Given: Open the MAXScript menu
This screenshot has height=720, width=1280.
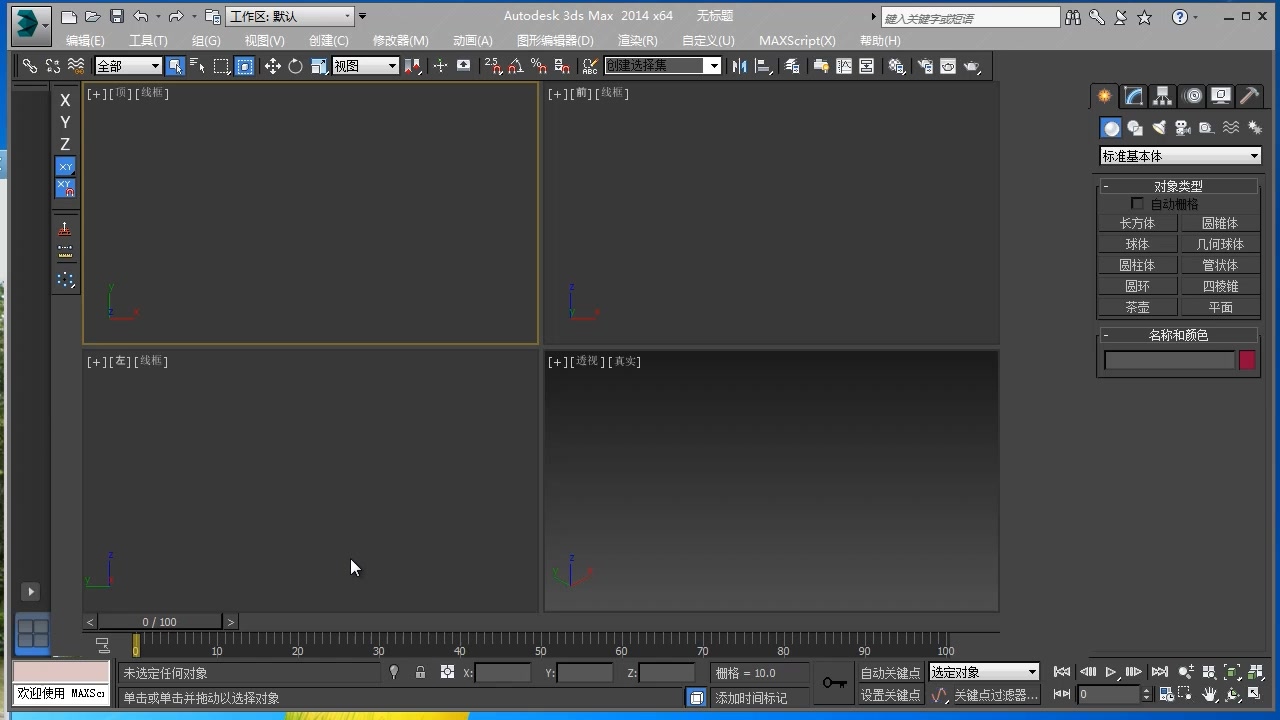Looking at the screenshot, I should 797,41.
